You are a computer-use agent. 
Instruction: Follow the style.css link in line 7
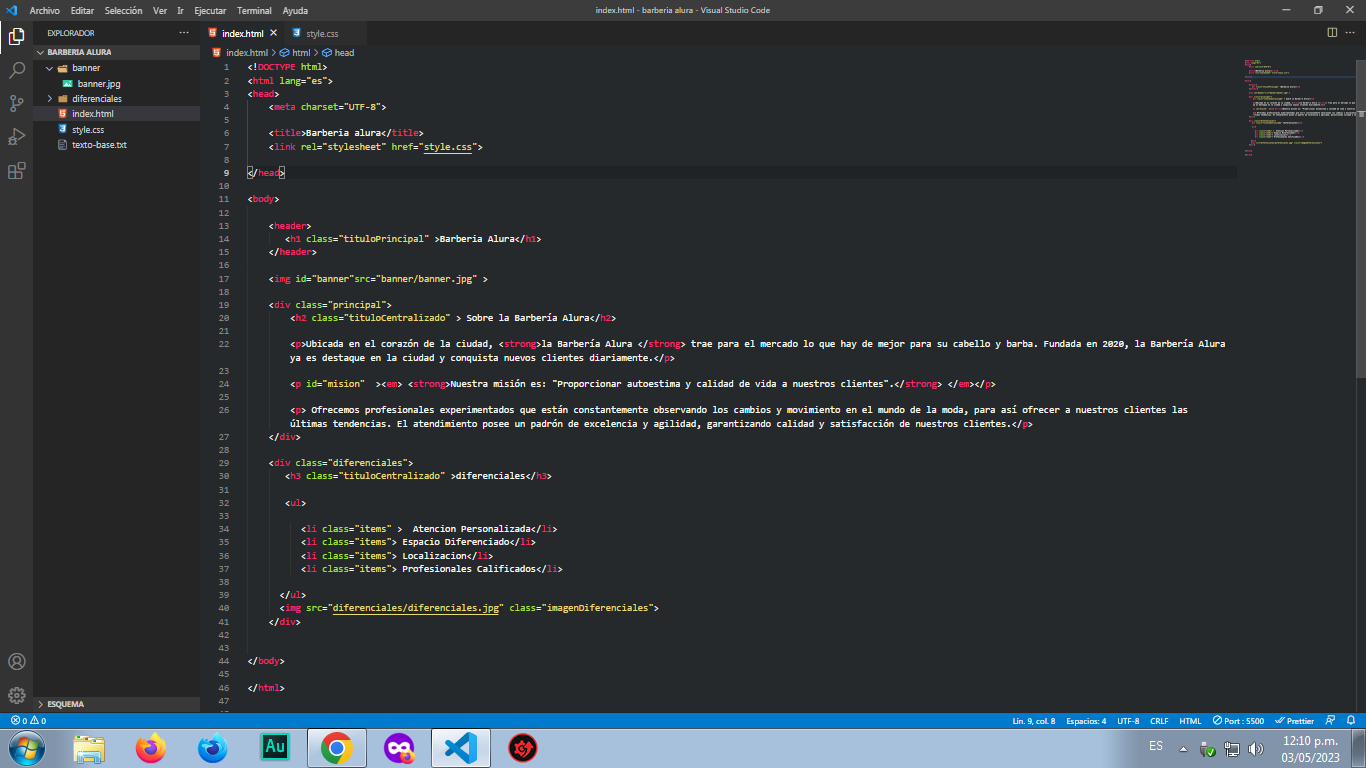coord(447,147)
